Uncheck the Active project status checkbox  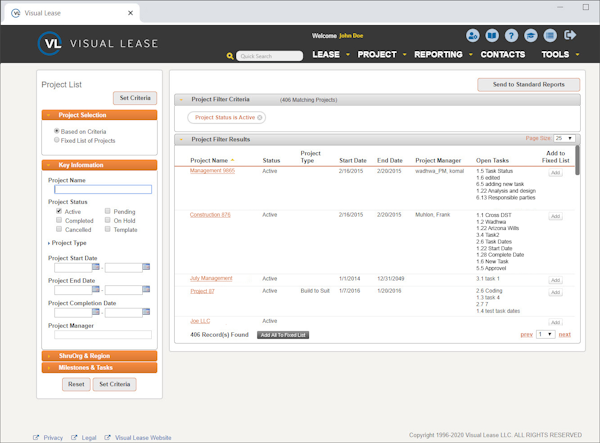(59, 211)
